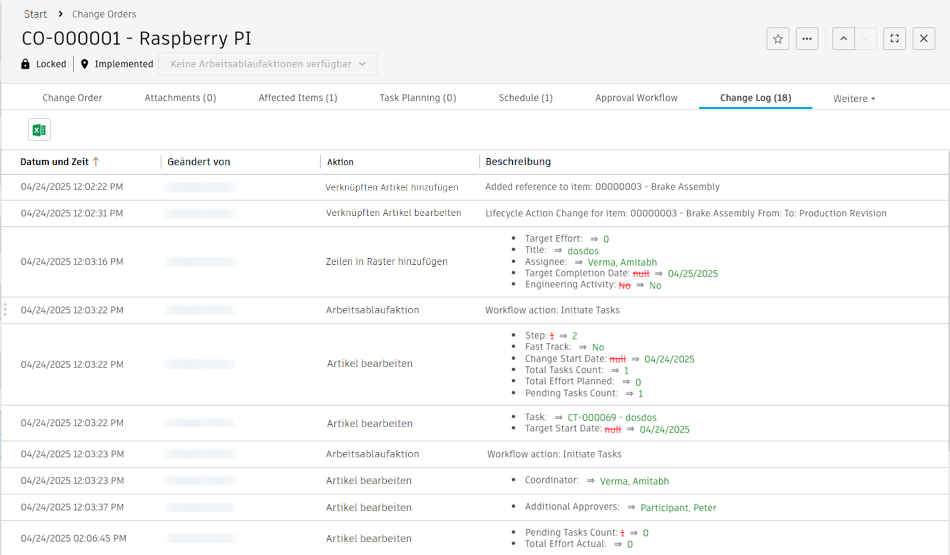Click the Implemented status label
This screenshot has height=555, width=950.
point(124,64)
